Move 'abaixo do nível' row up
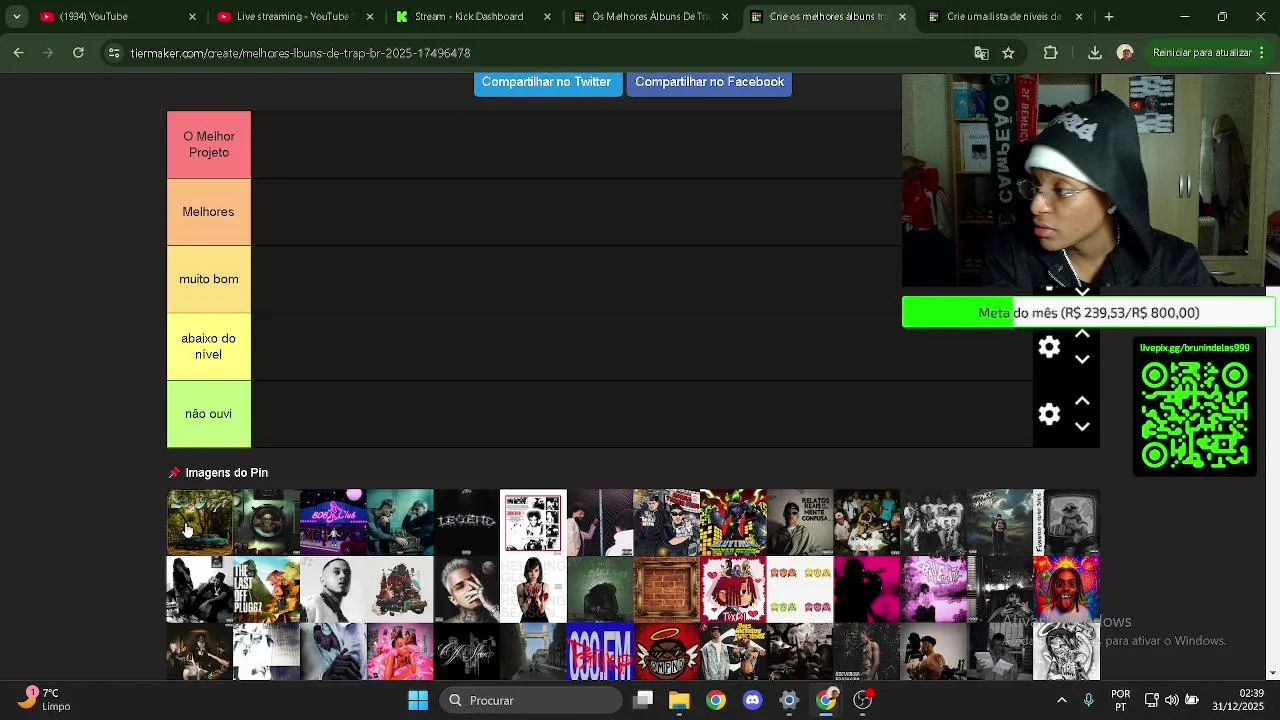 1082,335
